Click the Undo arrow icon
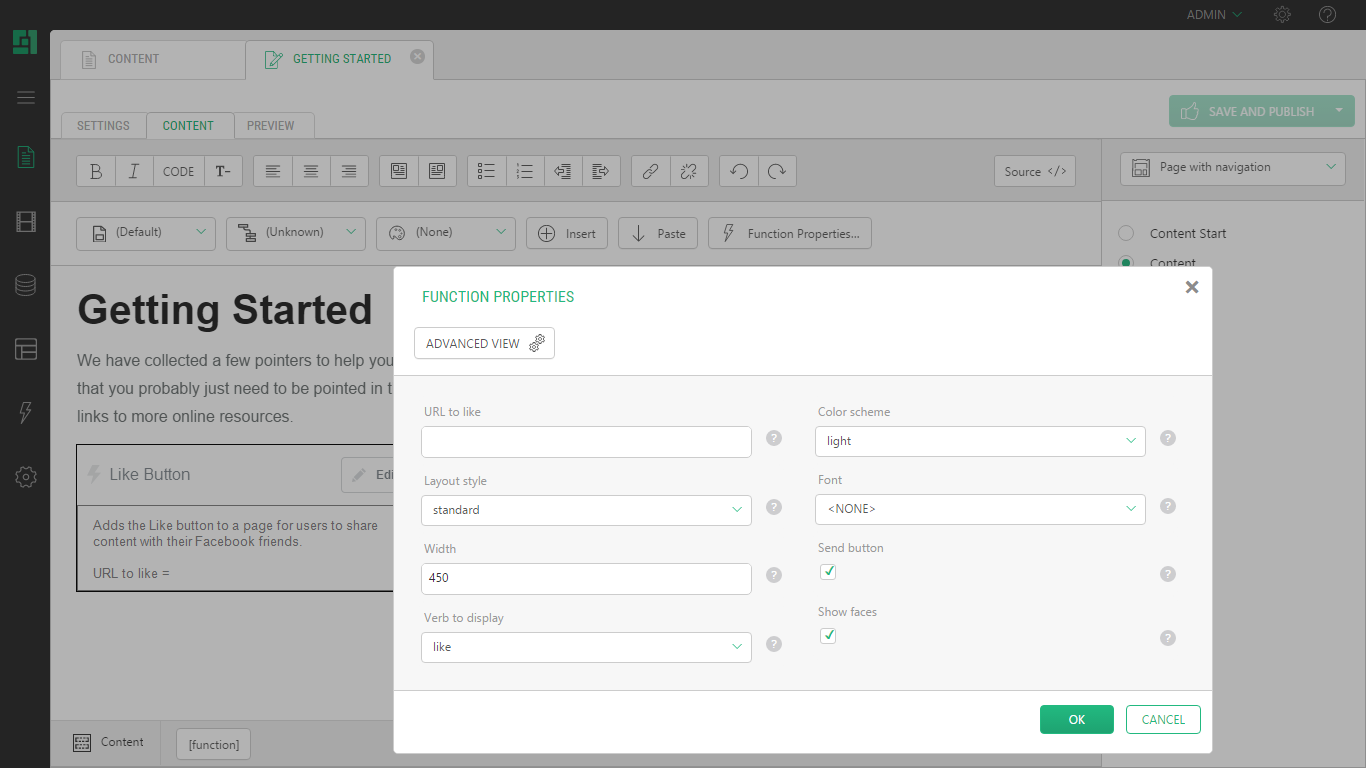This screenshot has height=768, width=1366. (x=739, y=171)
